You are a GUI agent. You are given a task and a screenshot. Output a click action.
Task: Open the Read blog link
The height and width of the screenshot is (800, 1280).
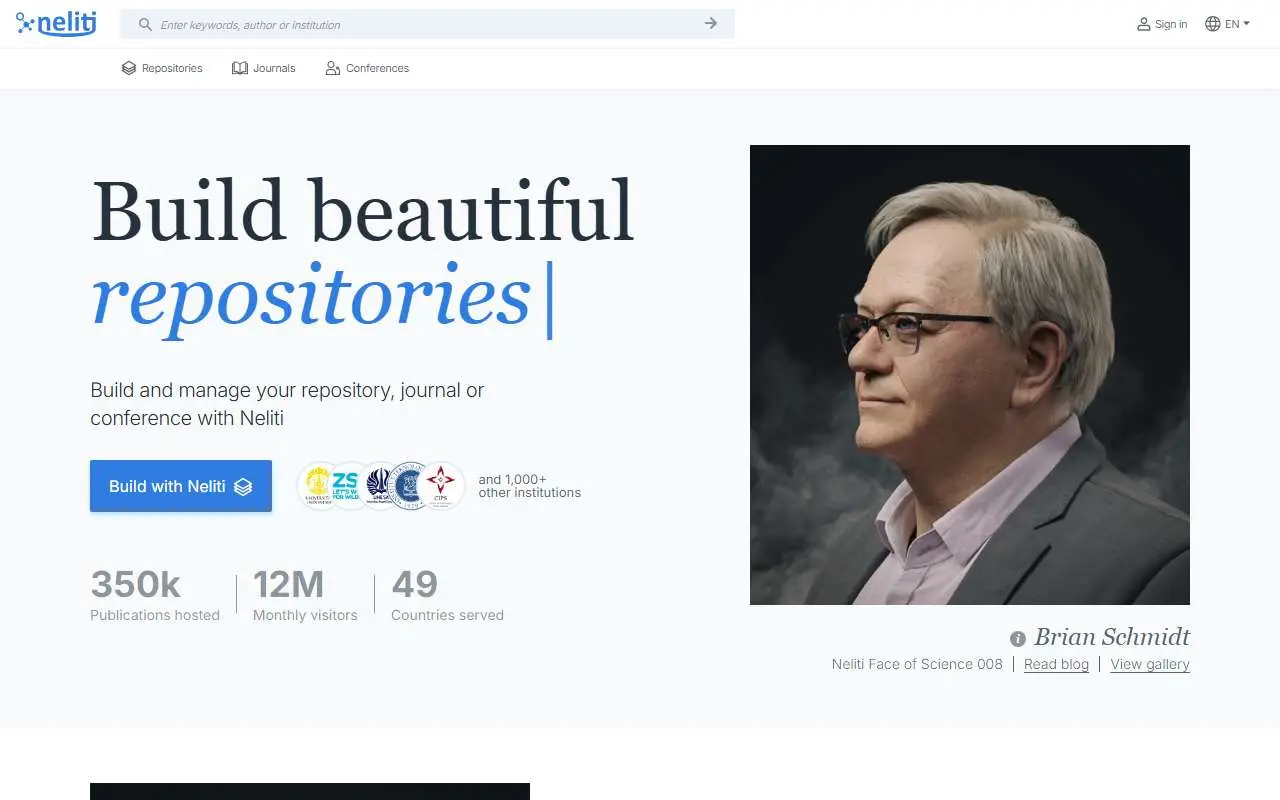[x=1056, y=664]
